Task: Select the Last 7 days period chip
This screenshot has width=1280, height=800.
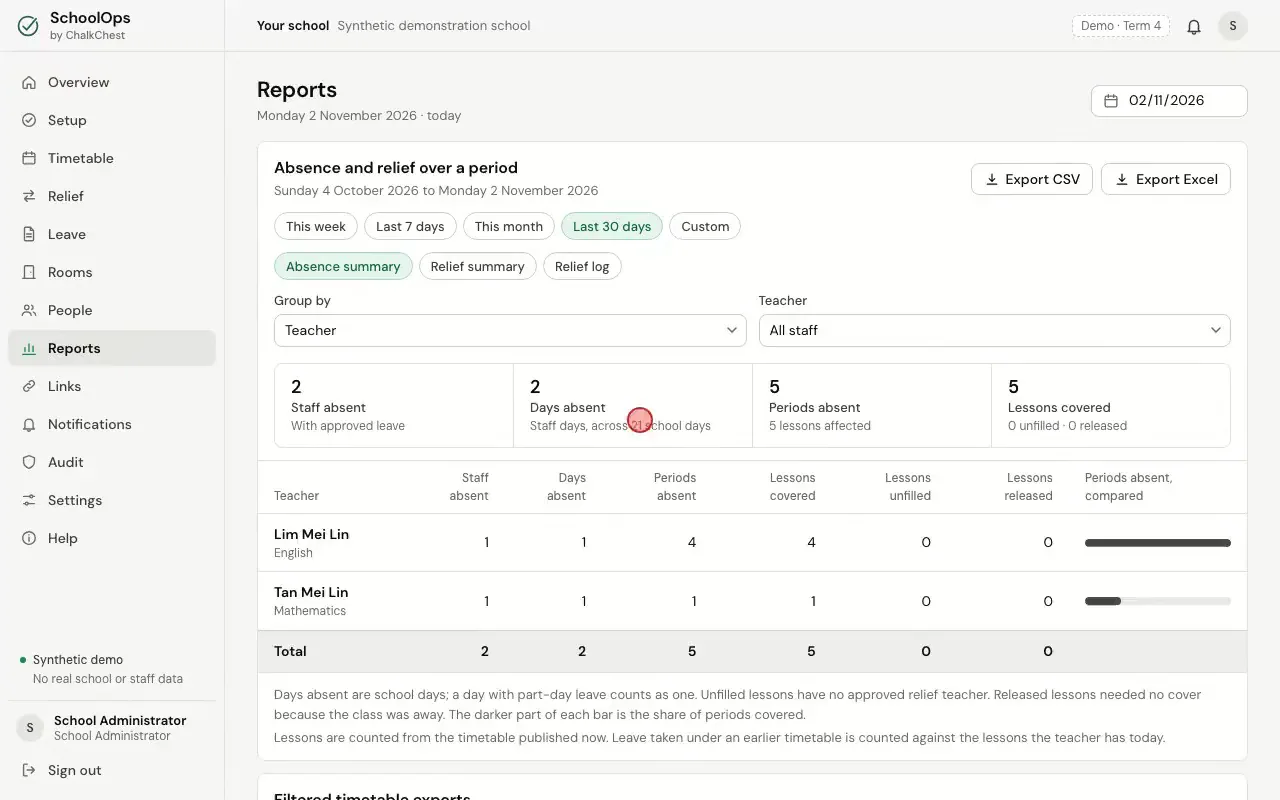Action: pos(410,227)
